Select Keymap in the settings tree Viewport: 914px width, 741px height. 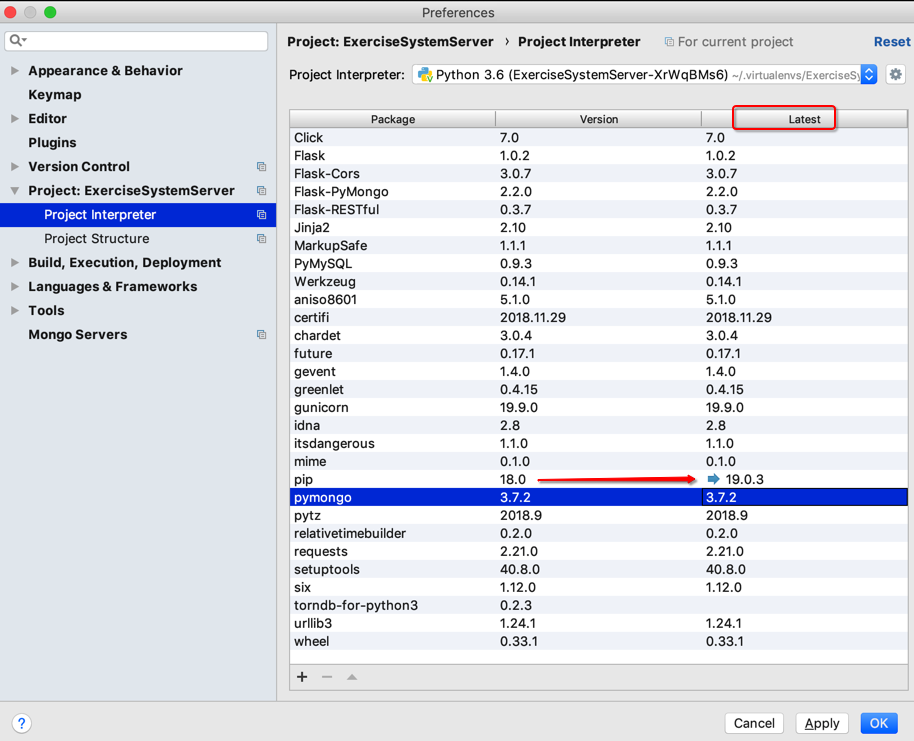(x=55, y=94)
